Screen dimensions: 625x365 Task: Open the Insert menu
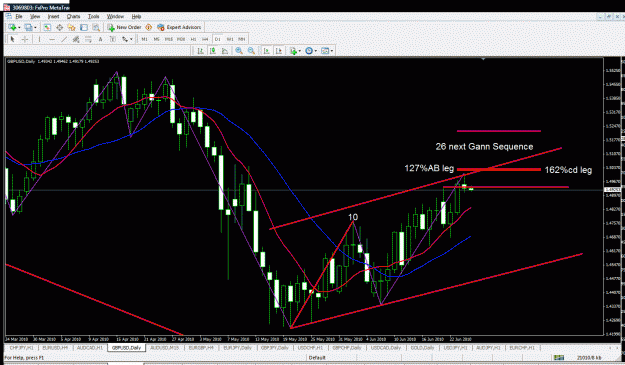tap(53, 16)
